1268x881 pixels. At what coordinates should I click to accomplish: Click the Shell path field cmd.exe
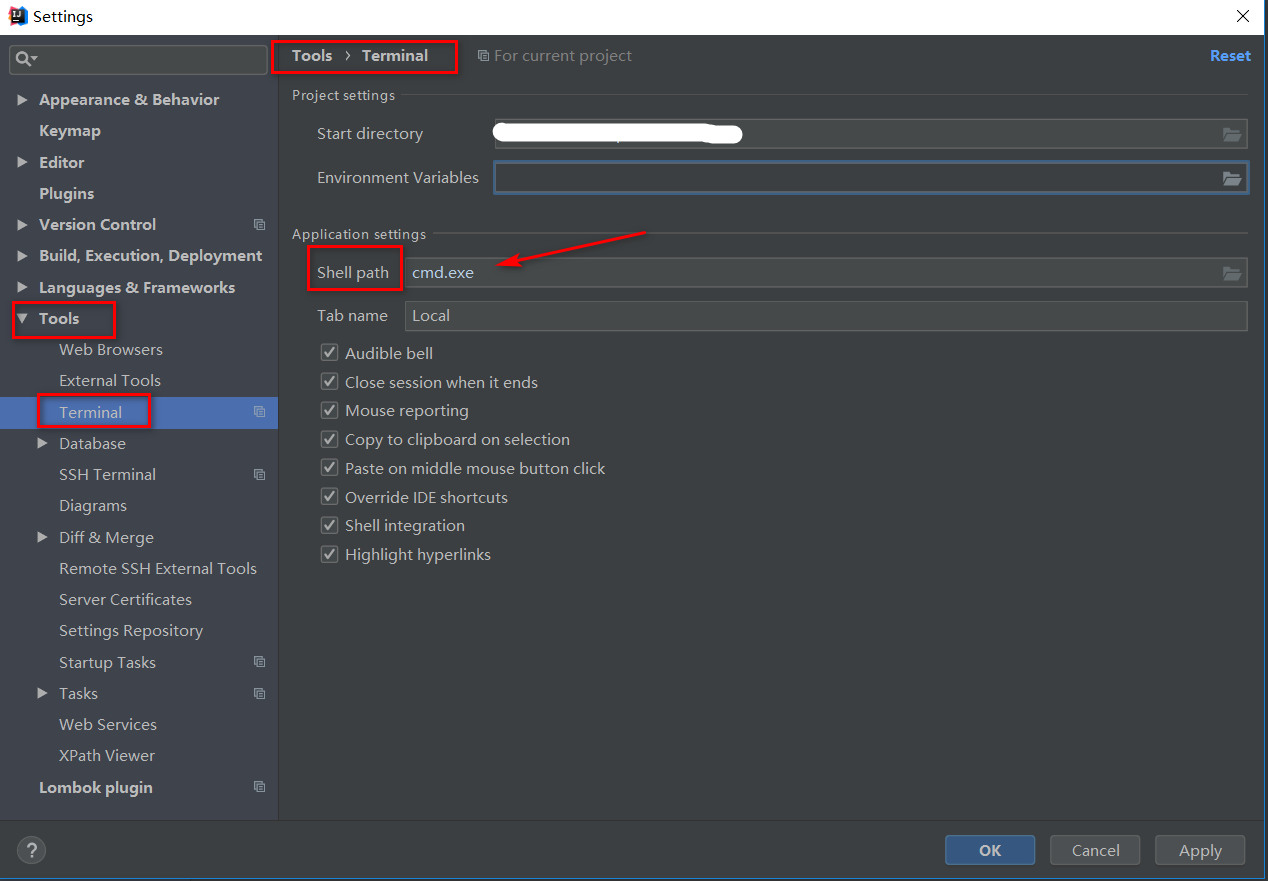(825, 273)
